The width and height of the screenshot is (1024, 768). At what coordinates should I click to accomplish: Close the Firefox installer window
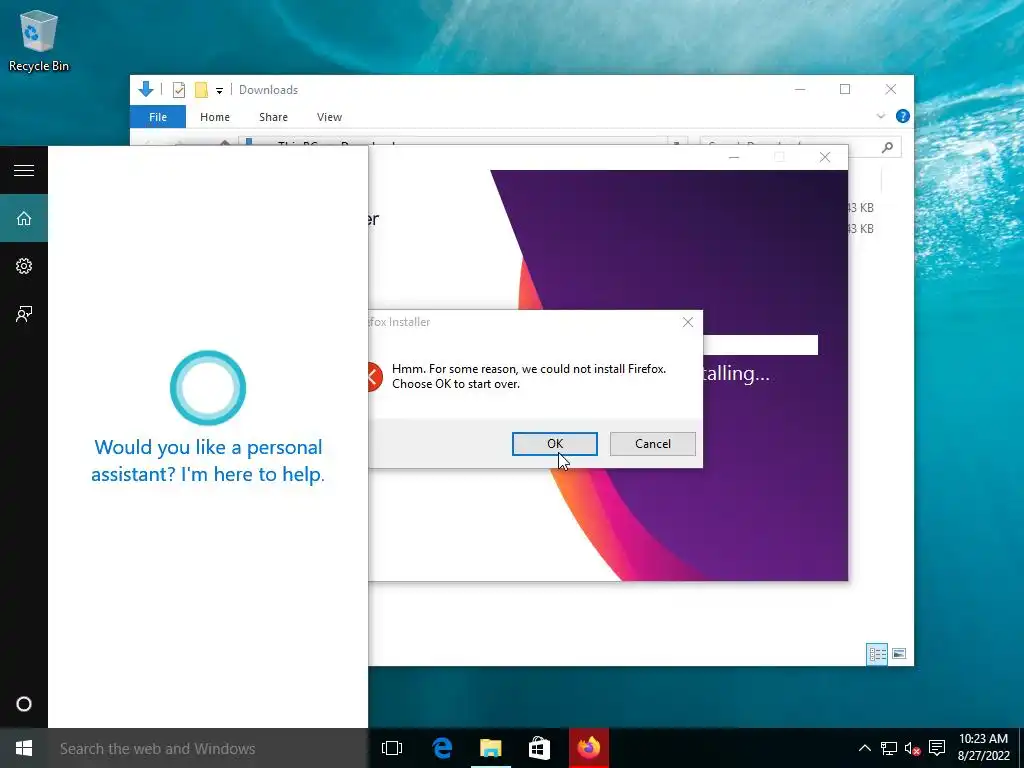[x=825, y=157]
